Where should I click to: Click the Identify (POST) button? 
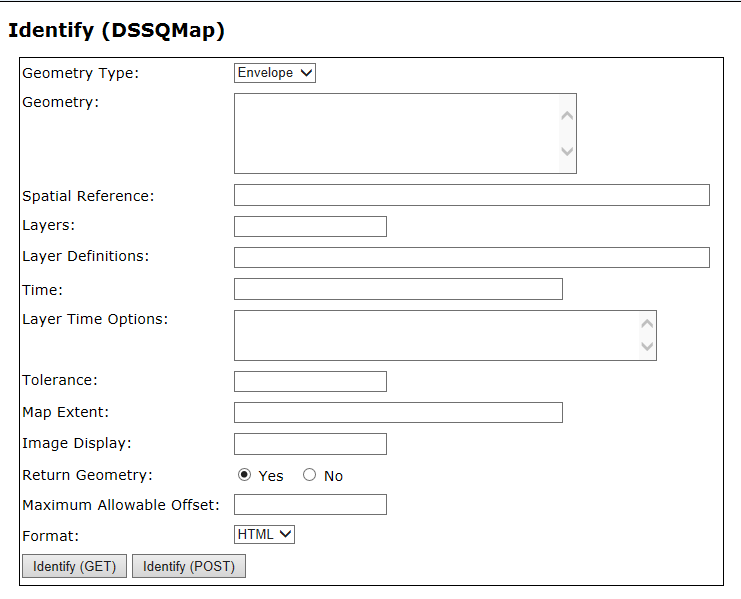pyautogui.click(x=189, y=567)
